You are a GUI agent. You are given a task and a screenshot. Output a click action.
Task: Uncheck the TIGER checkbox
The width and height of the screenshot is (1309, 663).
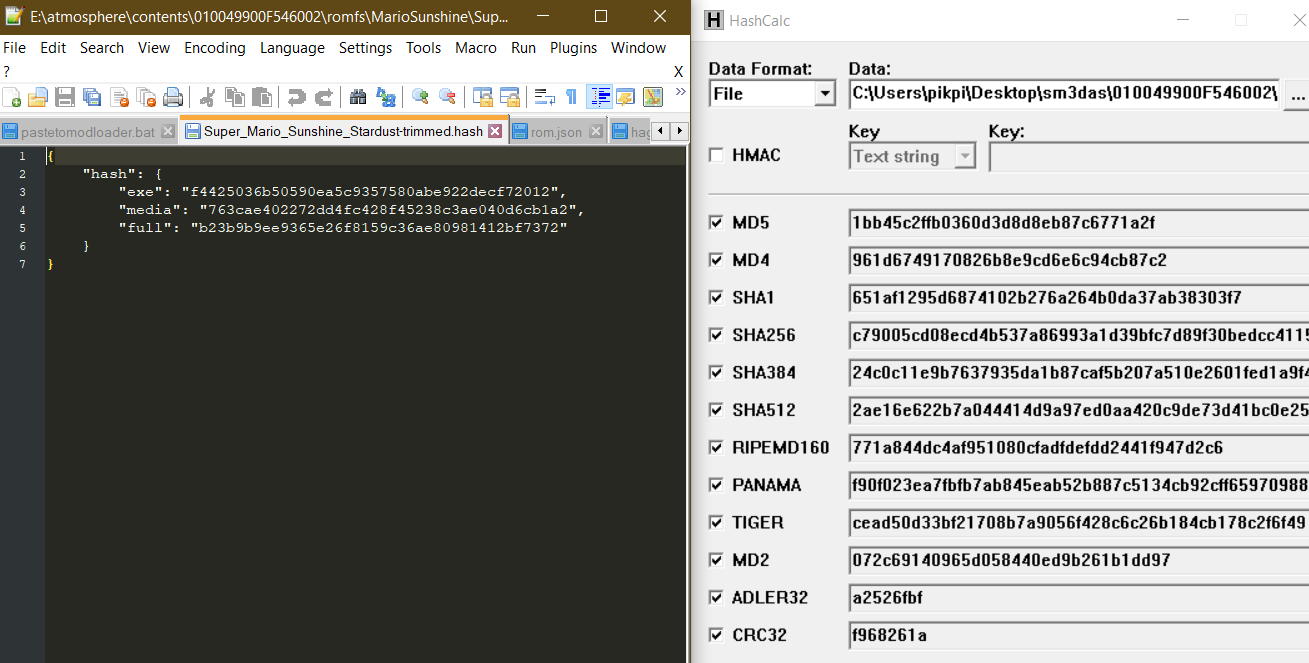(x=716, y=522)
